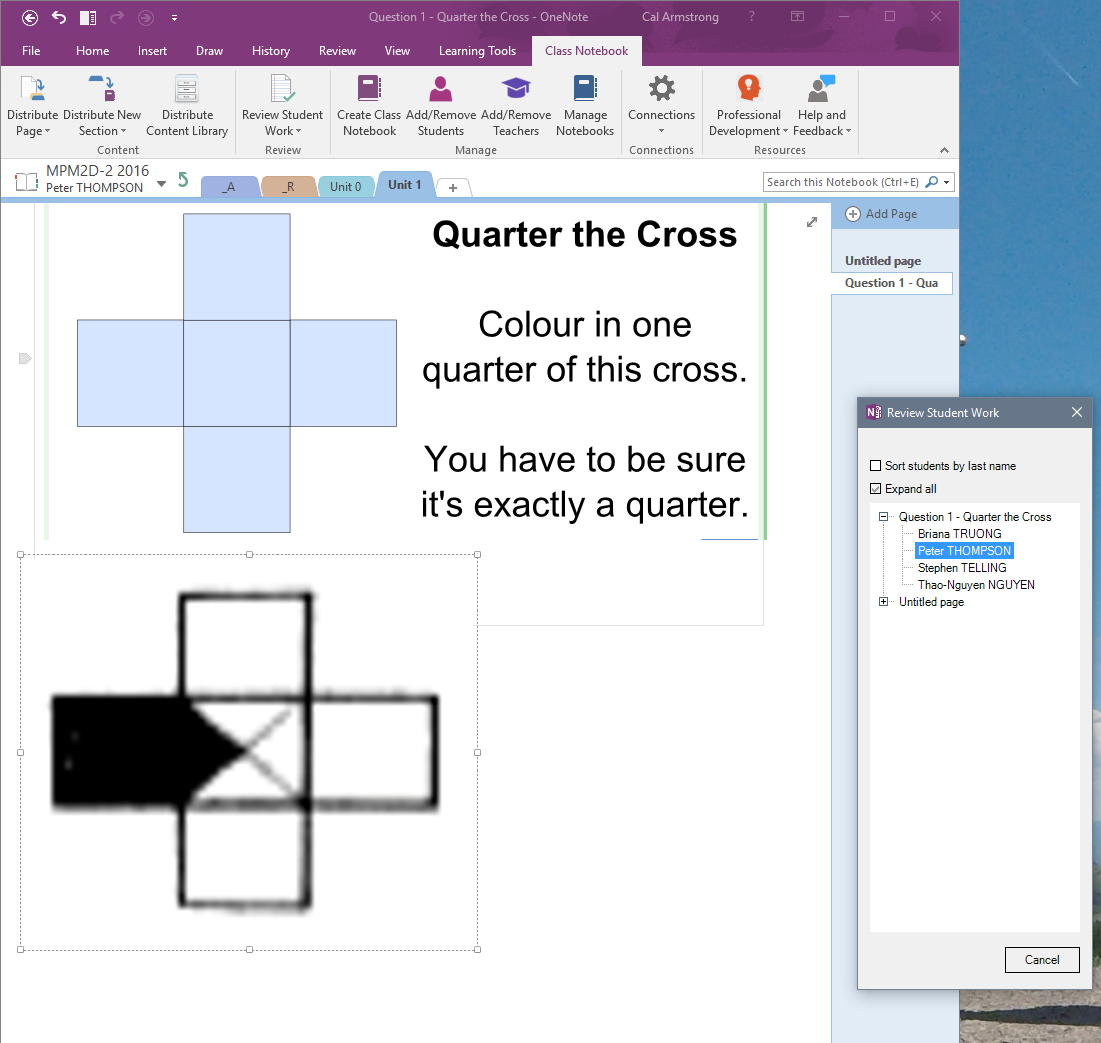
Task: Open the Distribute Page tool
Action: tap(32, 105)
